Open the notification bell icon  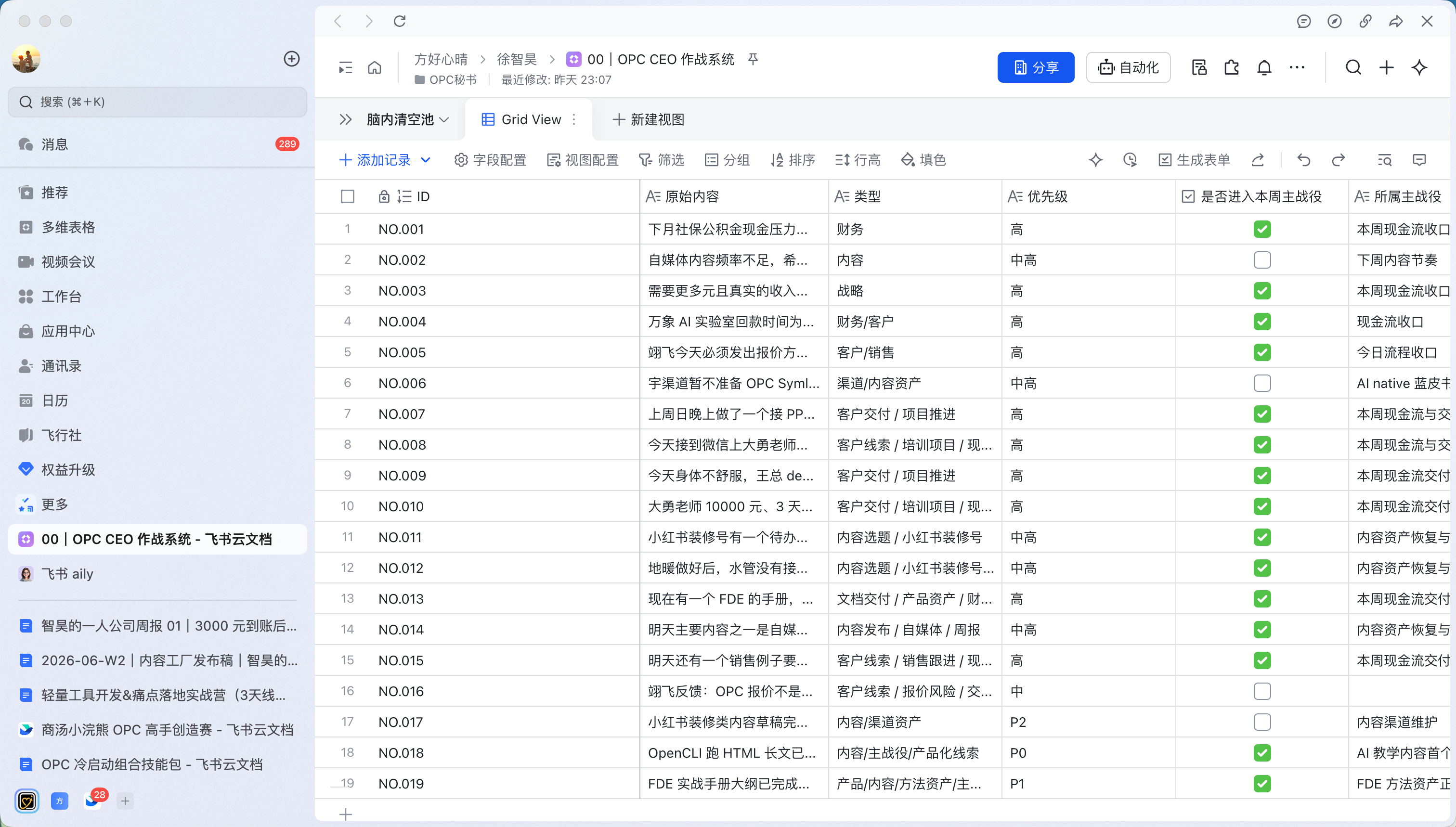1264,67
